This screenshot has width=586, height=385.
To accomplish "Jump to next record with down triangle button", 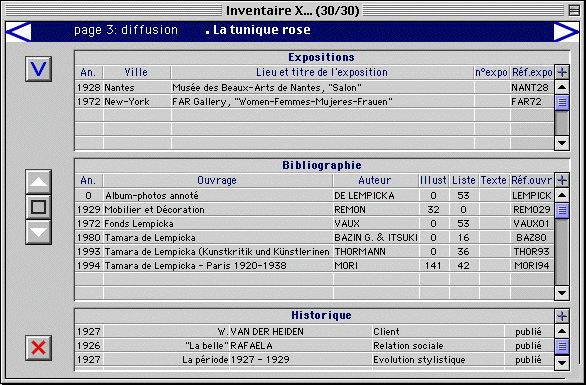I will pyautogui.click(x=38, y=232).
